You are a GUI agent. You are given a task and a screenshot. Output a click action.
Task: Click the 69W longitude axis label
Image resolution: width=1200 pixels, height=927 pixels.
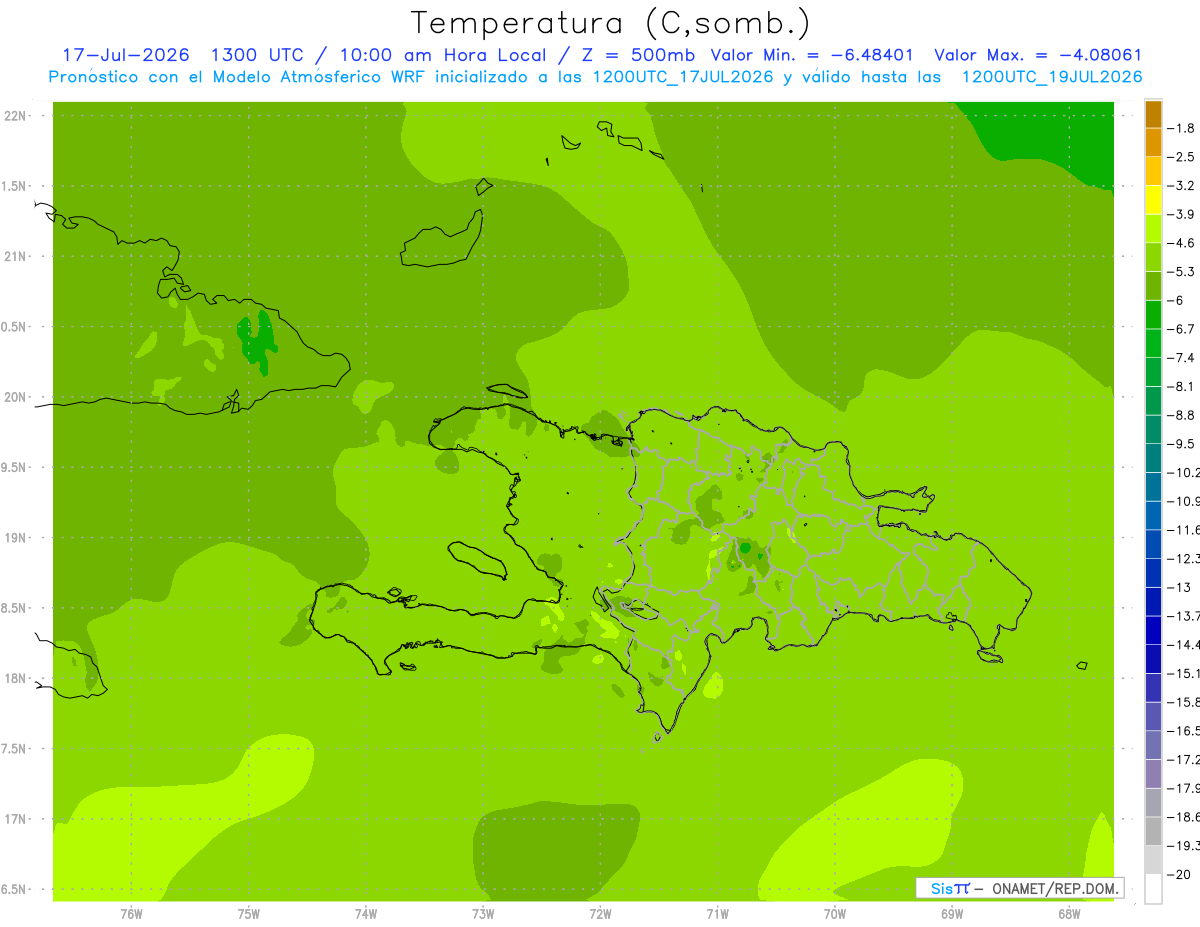951,914
